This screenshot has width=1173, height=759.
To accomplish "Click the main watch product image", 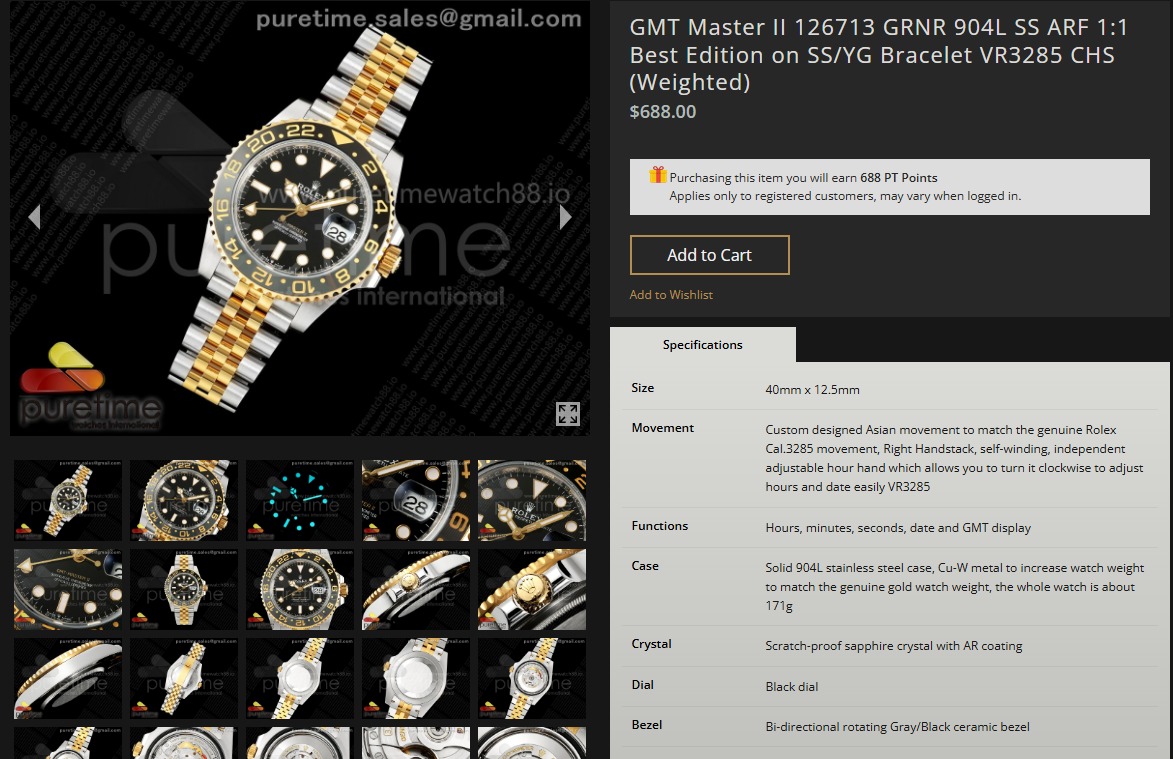I will coord(299,218).
